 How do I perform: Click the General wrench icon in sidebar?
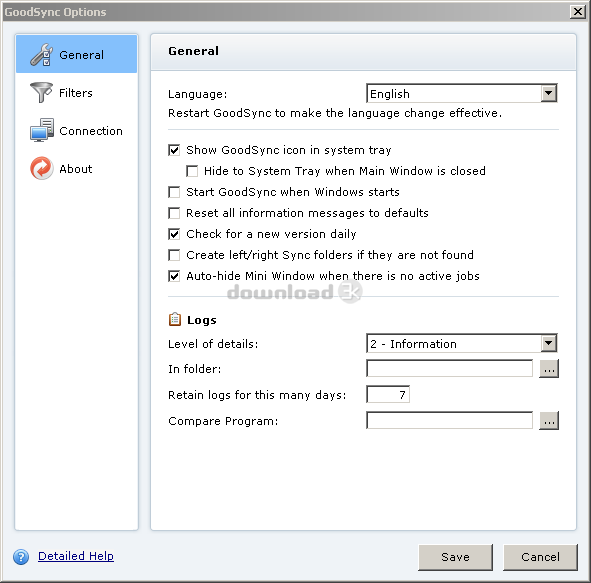coord(41,55)
